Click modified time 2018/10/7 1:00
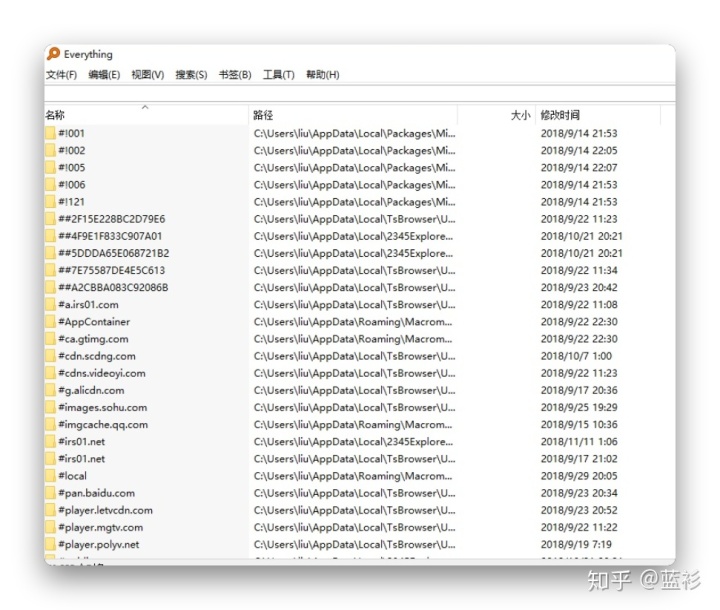This screenshot has height=610, width=720. pos(576,356)
